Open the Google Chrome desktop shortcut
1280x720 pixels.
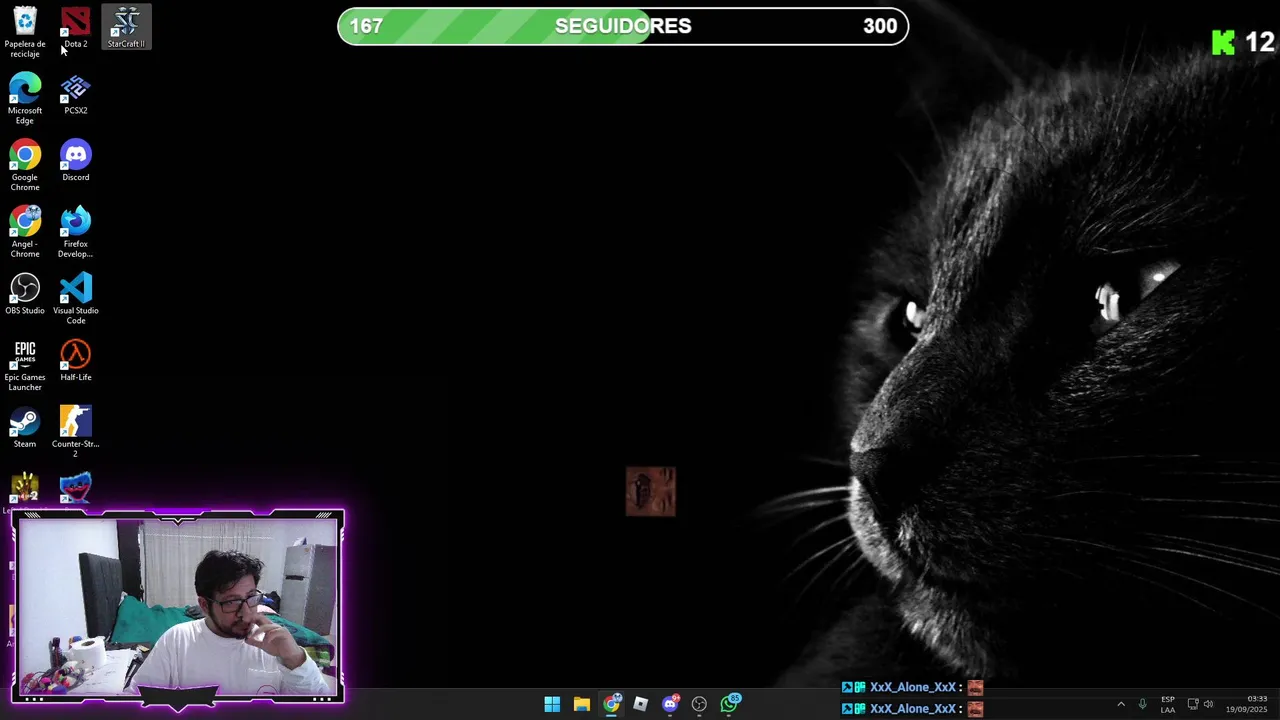[x=25, y=166]
